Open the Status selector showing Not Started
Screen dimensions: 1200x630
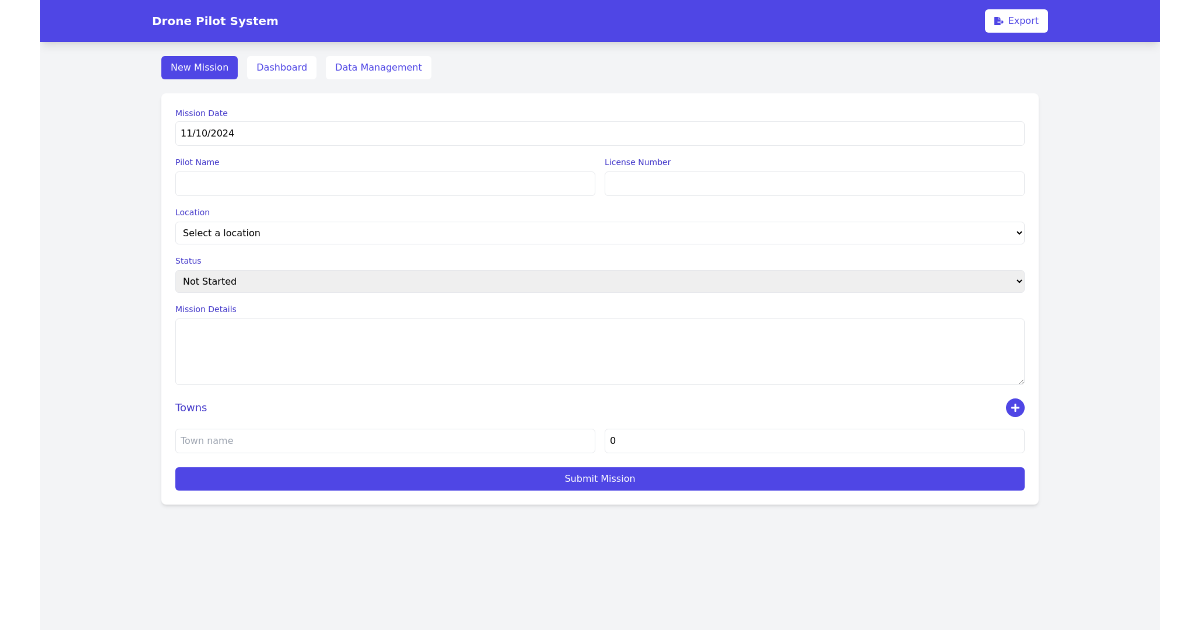(x=600, y=281)
